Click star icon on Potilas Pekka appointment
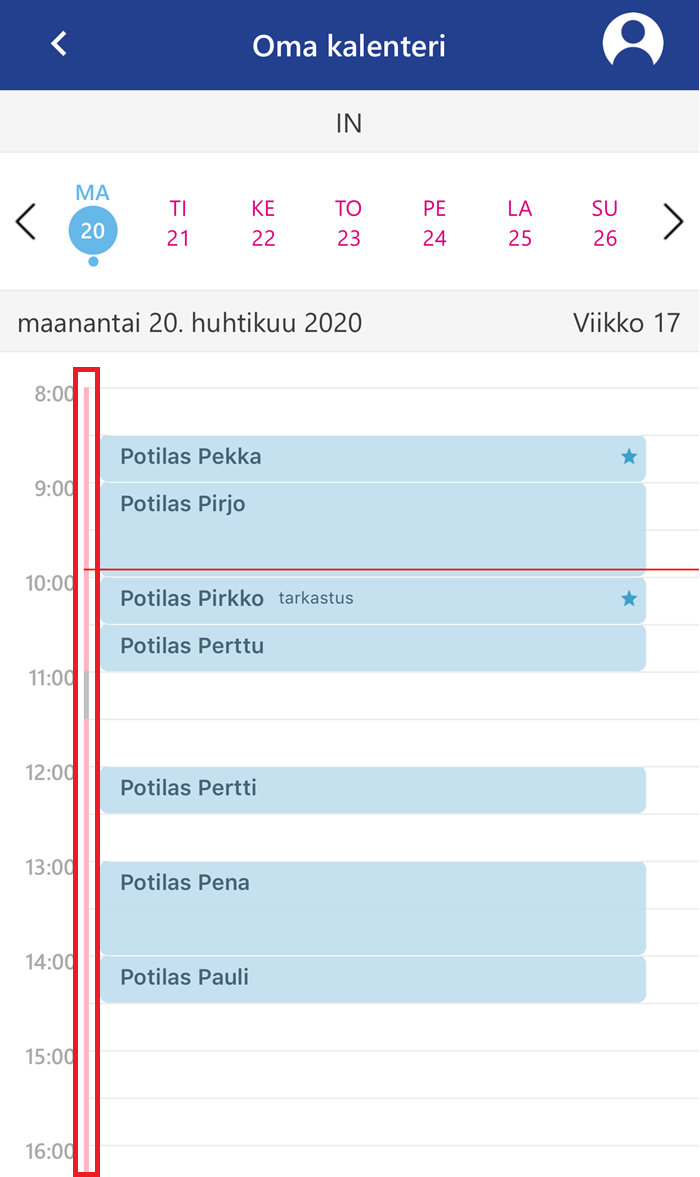This screenshot has width=700, height=1177. click(629, 456)
